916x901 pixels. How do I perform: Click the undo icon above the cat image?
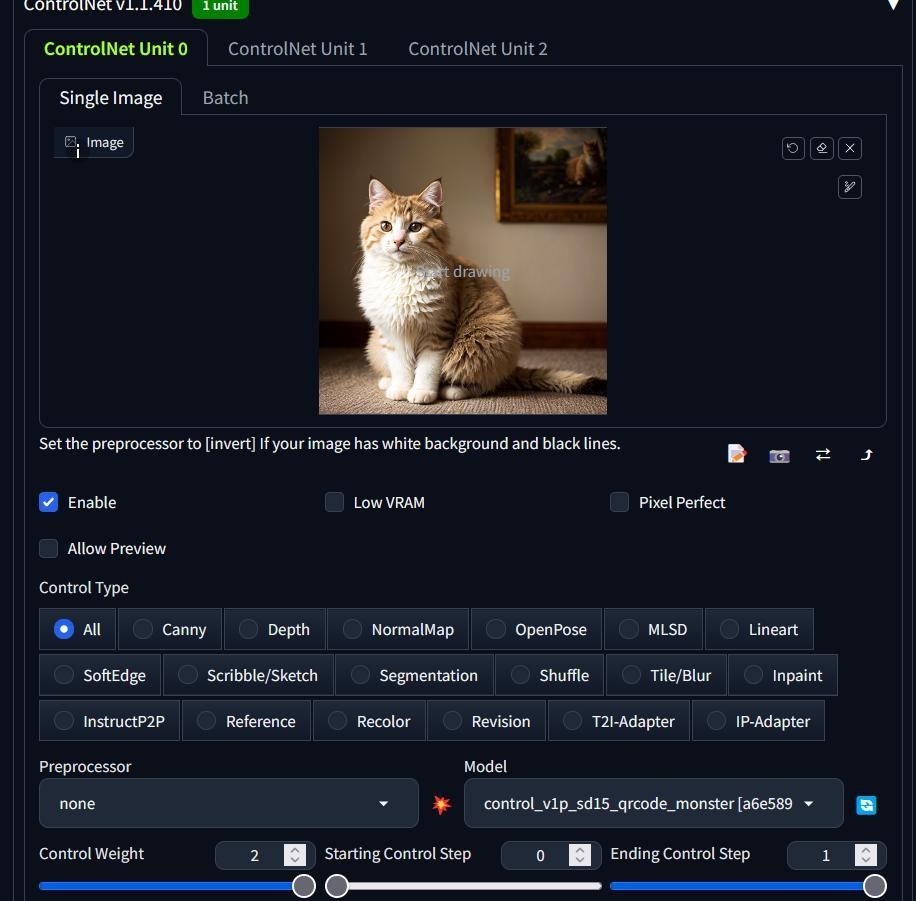pyautogui.click(x=793, y=148)
